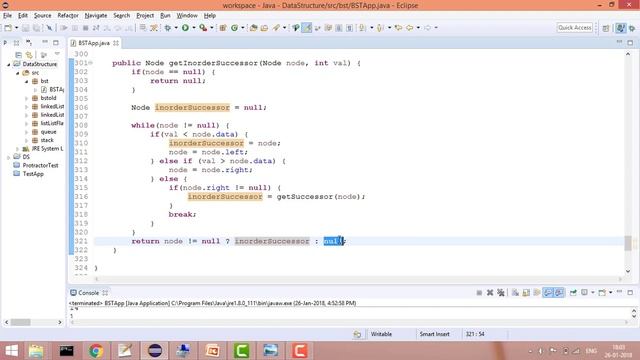Click the Open Type icon
Screen dimensions: 640x360
tap(253, 28)
